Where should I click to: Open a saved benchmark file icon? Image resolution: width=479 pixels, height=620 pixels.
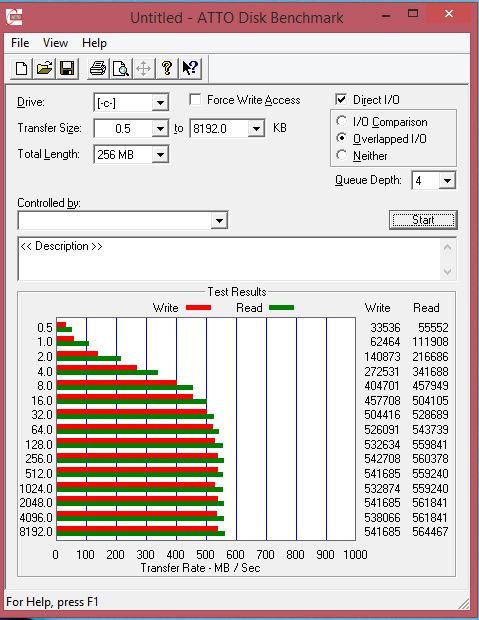coord(44,69)
